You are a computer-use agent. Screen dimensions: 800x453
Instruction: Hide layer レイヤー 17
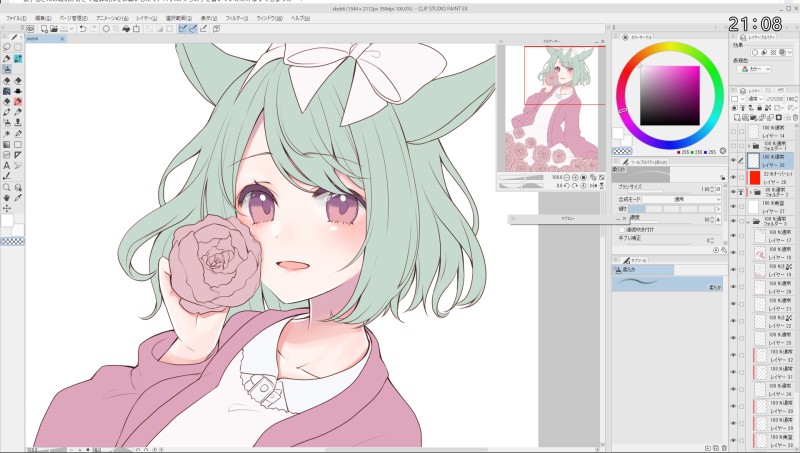tap(734, 236)
